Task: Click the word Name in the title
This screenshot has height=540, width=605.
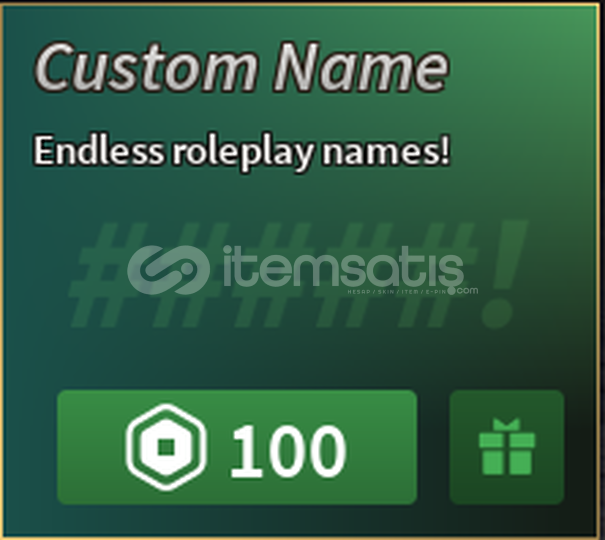Action: tap(362, 68)
